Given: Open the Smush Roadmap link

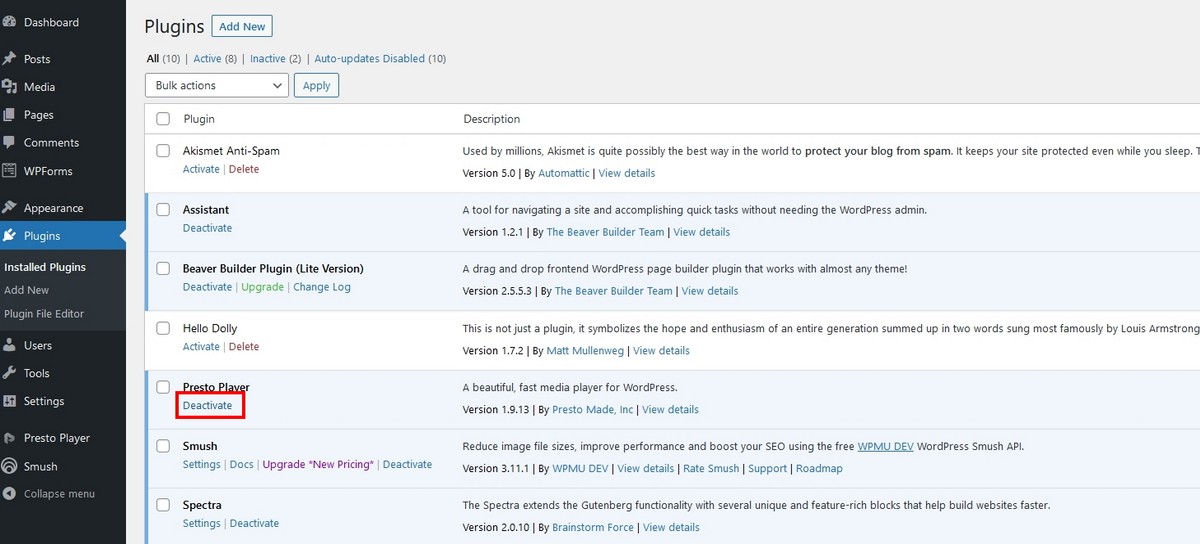Looking at the screenshot, I should pyautogui.click(x=819, y=468).
